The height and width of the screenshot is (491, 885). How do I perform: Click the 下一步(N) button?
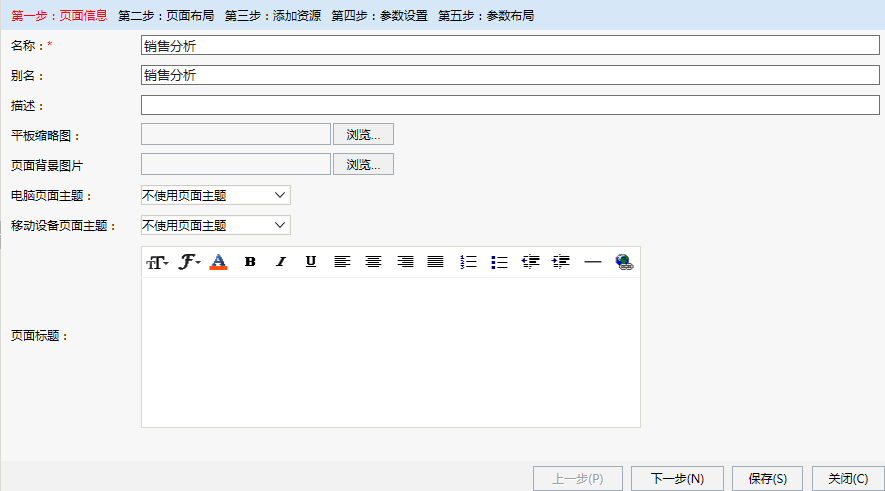pos(677,479)
